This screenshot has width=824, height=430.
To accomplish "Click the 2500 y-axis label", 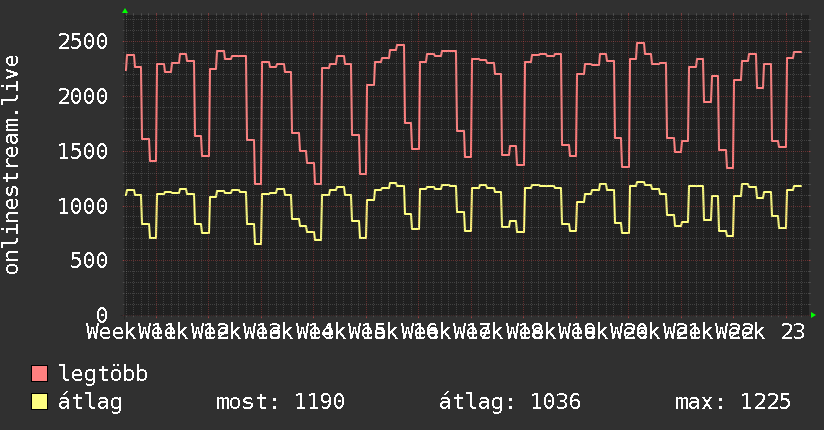I will tap(83, 42).
